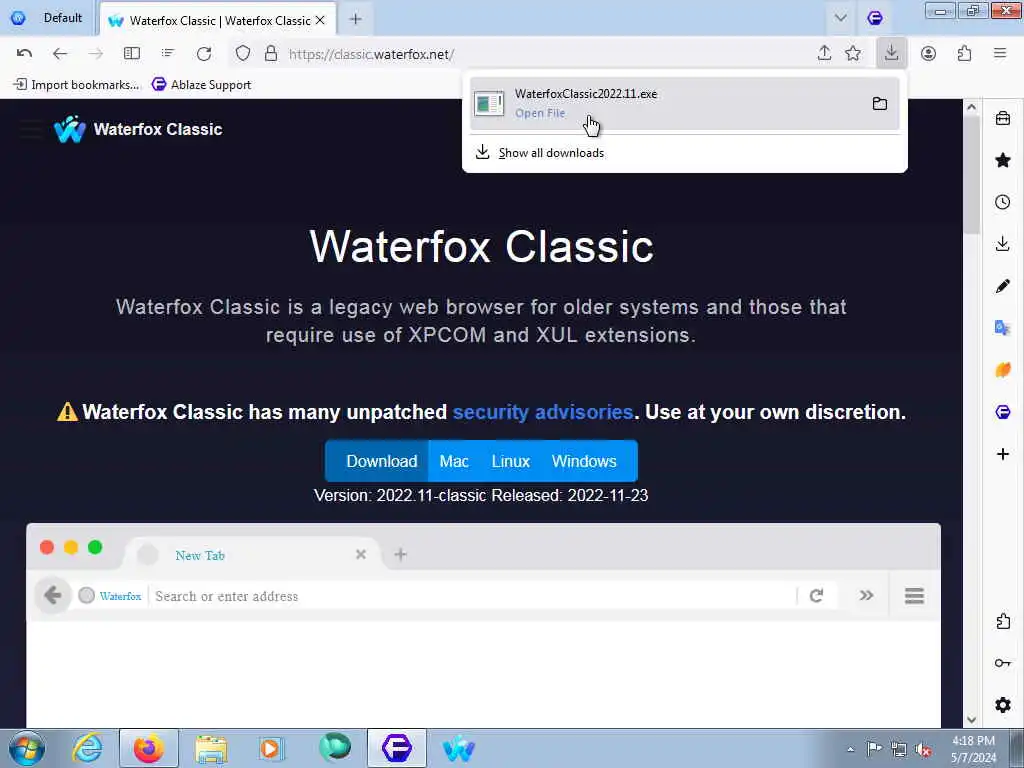The width and height of the screenshot is (1024, 768).
Task: Click the muted volume tray icon
Action: [x=923, y=750]
